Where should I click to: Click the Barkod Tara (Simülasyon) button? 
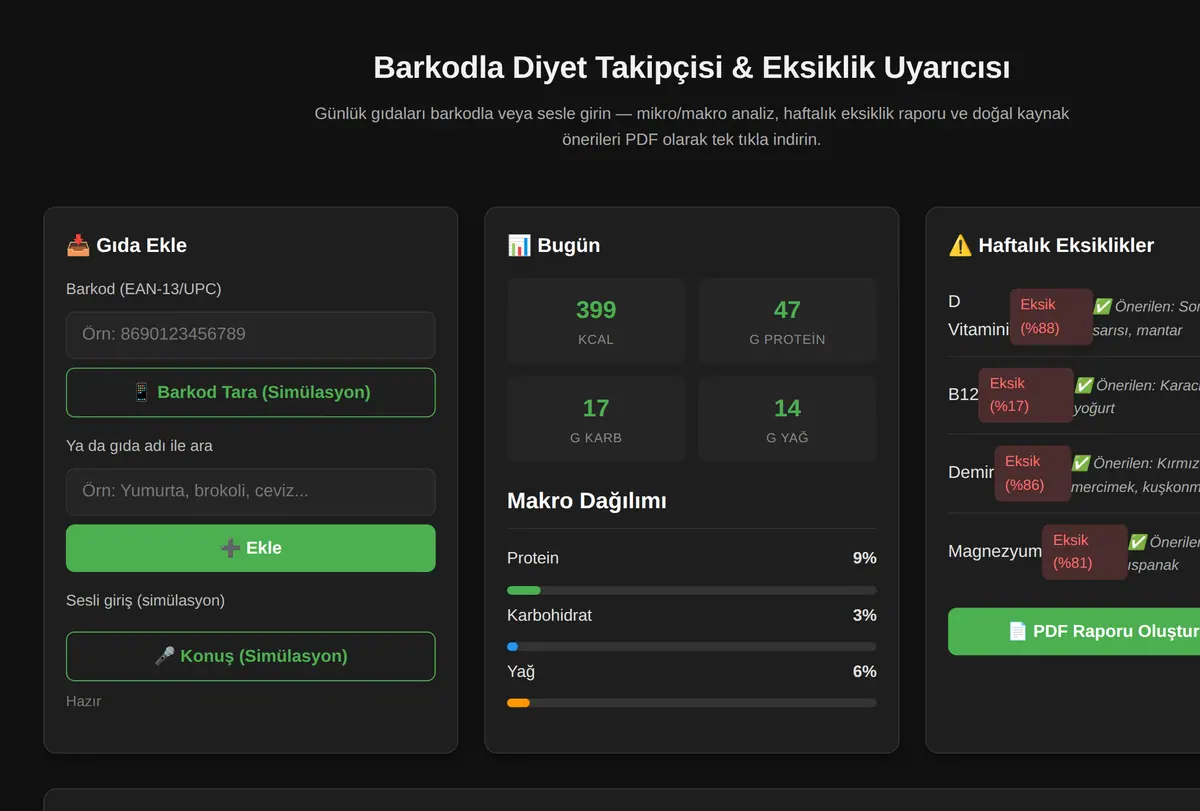click(250, 392)
